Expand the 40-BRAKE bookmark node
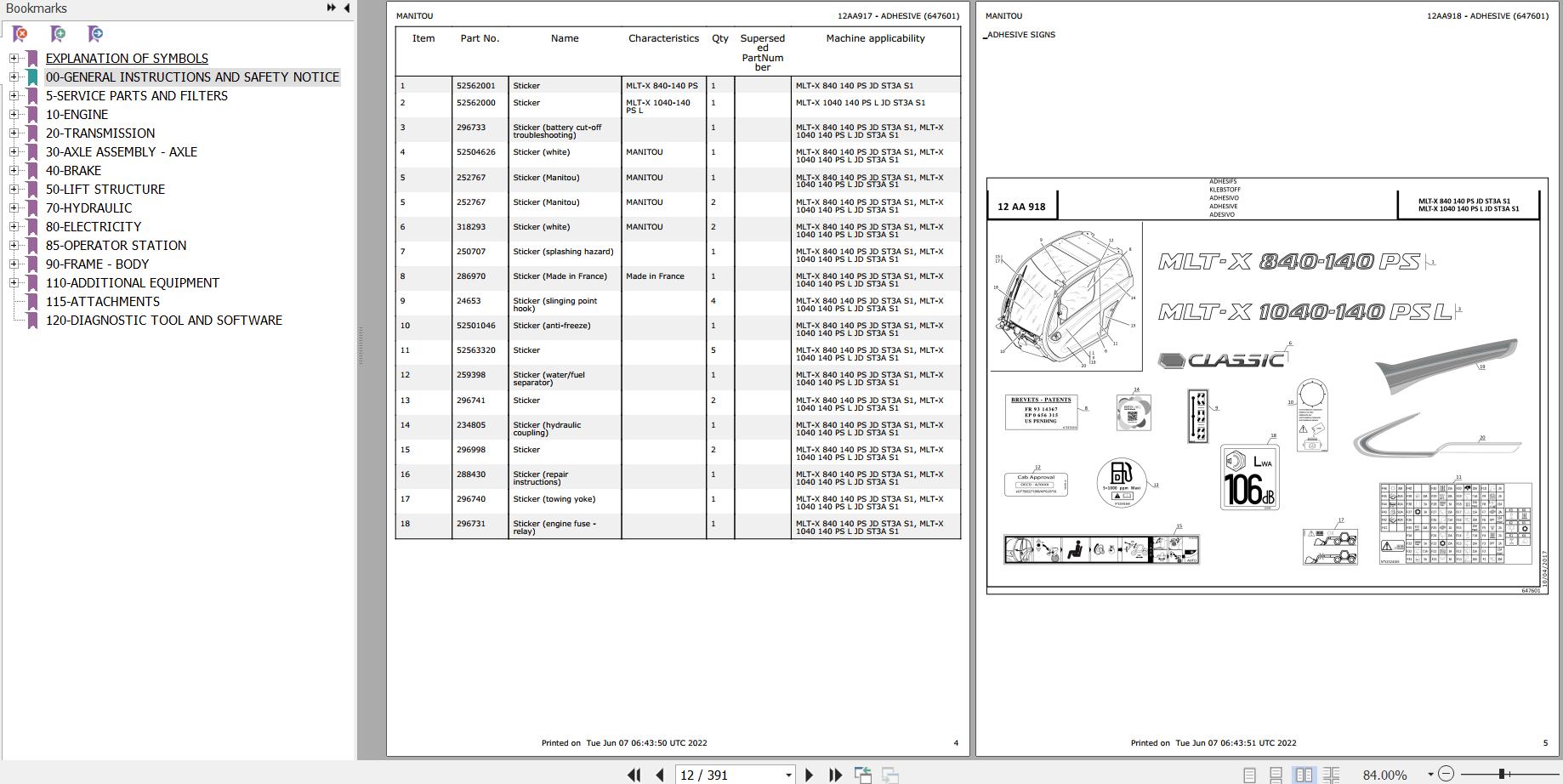The width and height of the screenshot is (1563, 784). tap(14, 171)
